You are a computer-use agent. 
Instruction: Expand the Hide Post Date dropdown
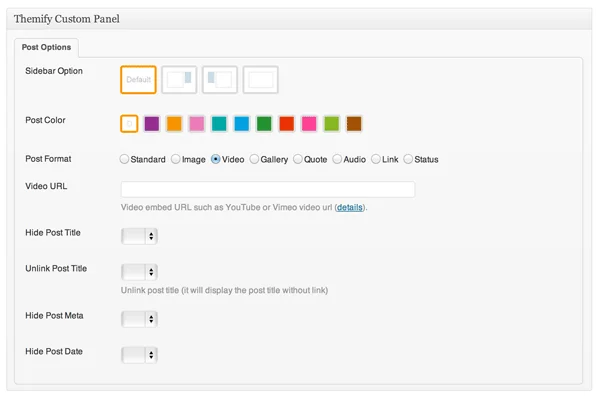(x=139, y=354)
